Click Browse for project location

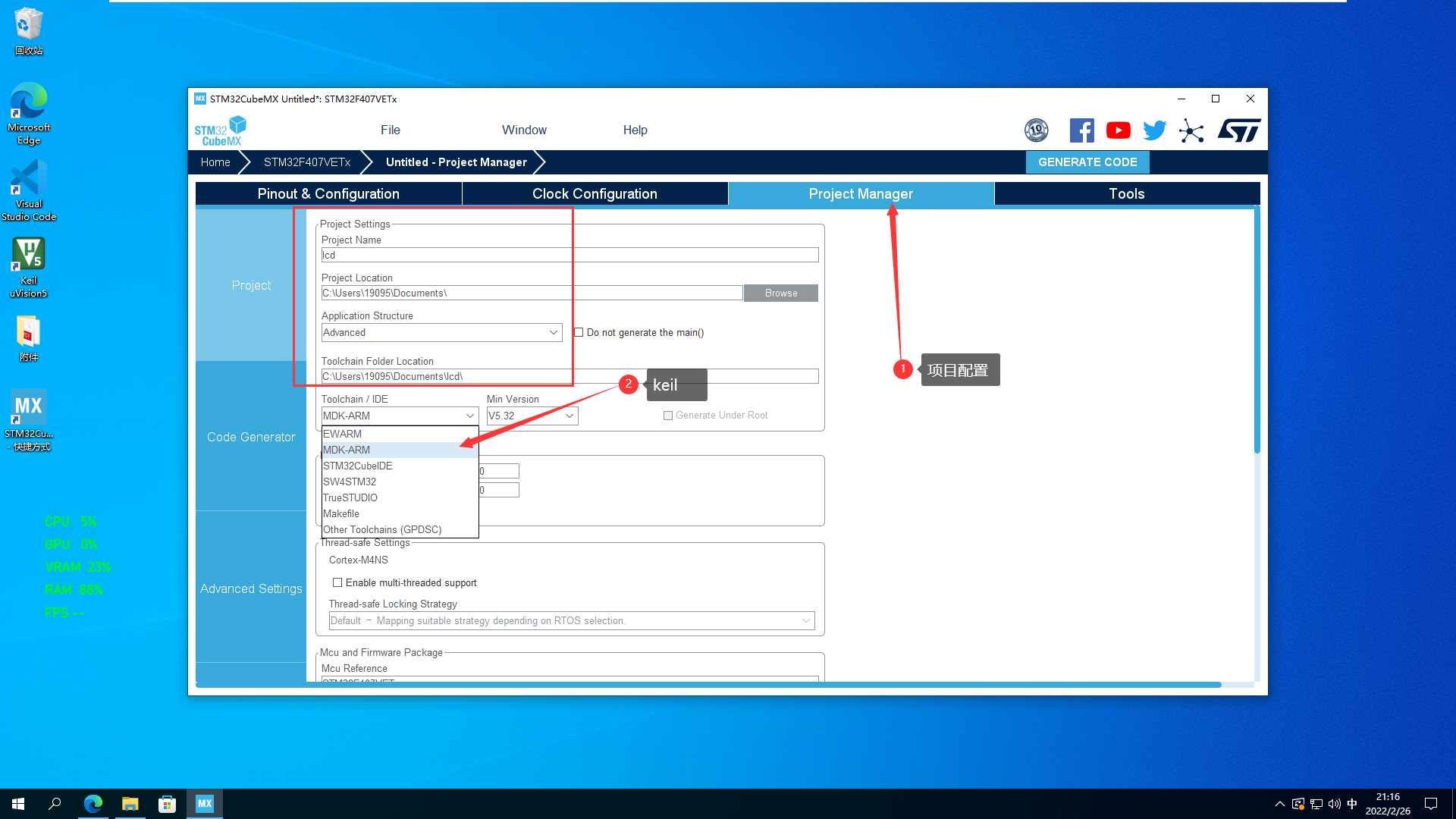click(x=780, y=293)
